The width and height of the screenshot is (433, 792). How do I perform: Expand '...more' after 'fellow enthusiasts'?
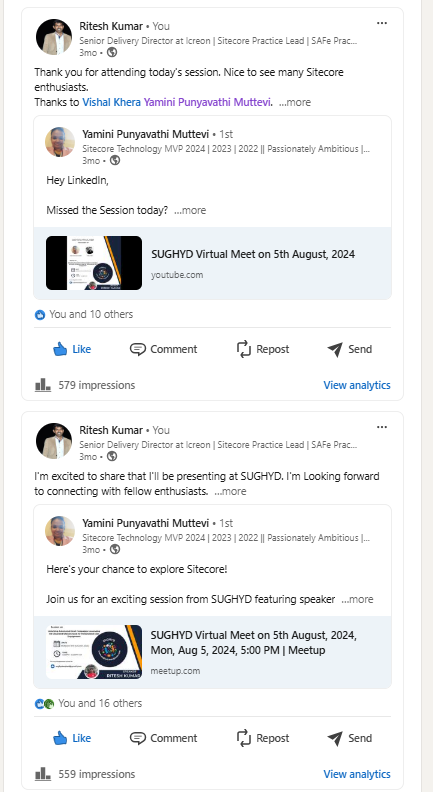click(230, 491)
